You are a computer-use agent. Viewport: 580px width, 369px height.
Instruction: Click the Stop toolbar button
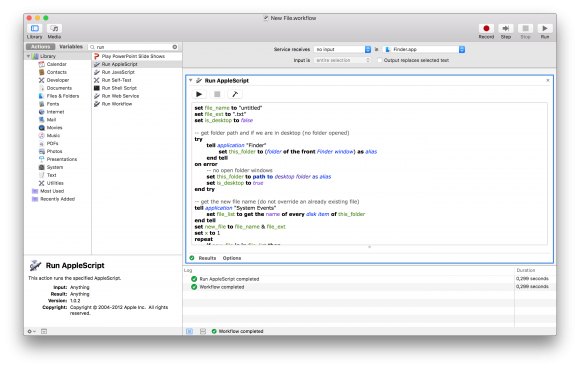click(x=525, y=28)
